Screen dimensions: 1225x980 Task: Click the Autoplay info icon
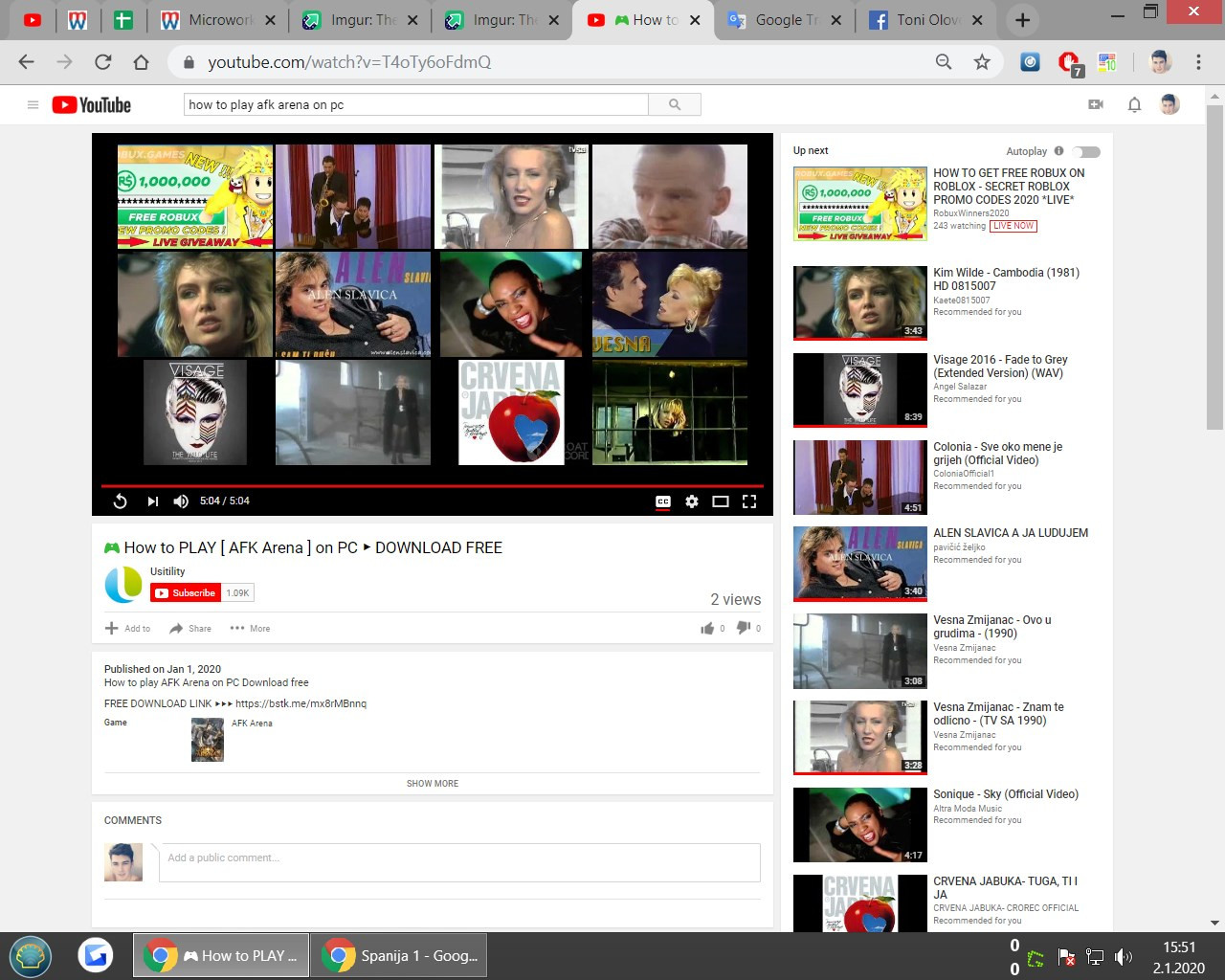pos(1058,151)
